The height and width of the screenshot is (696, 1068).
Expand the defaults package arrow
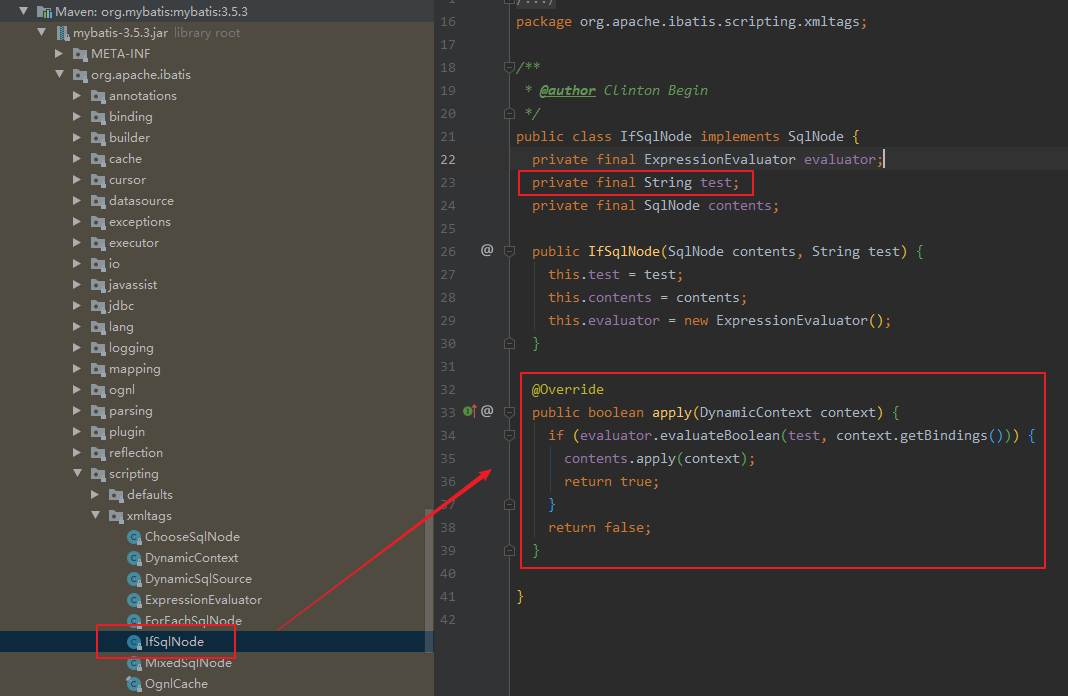(95, 494)
